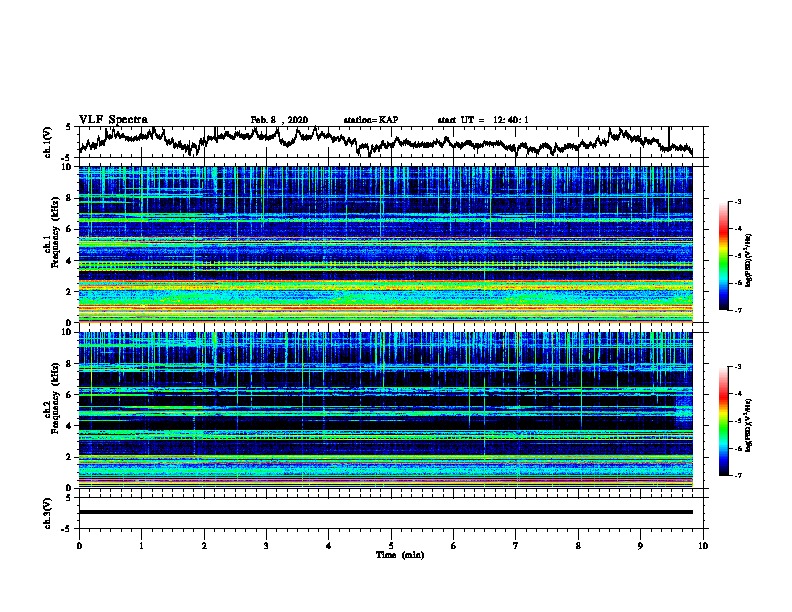This screenshot has width=792, height=612.
Task: Click the "6" kHz tick on ch.2 axis
Action: click(70, 395)
